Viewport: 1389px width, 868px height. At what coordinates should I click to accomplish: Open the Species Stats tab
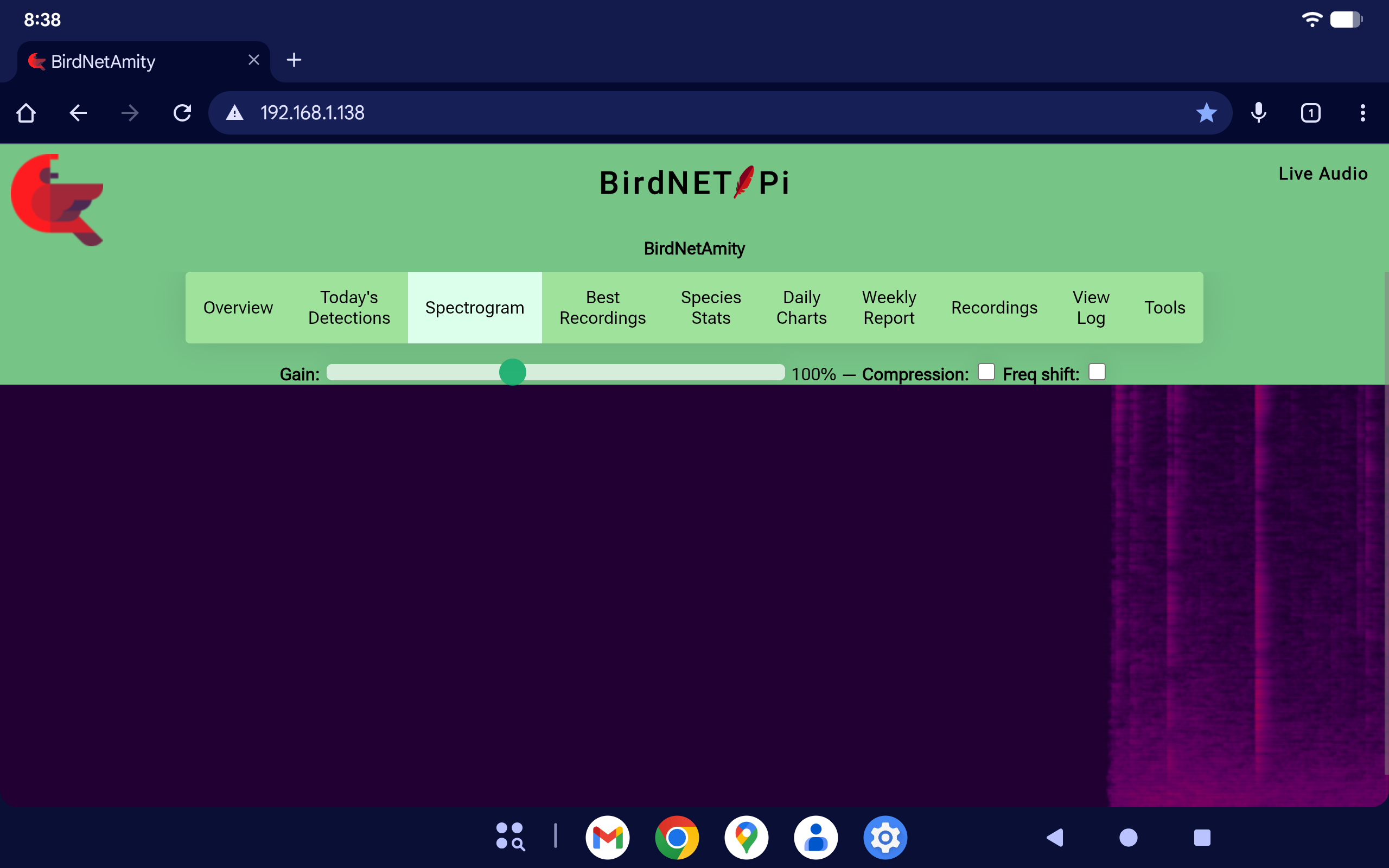coord(711,308)
